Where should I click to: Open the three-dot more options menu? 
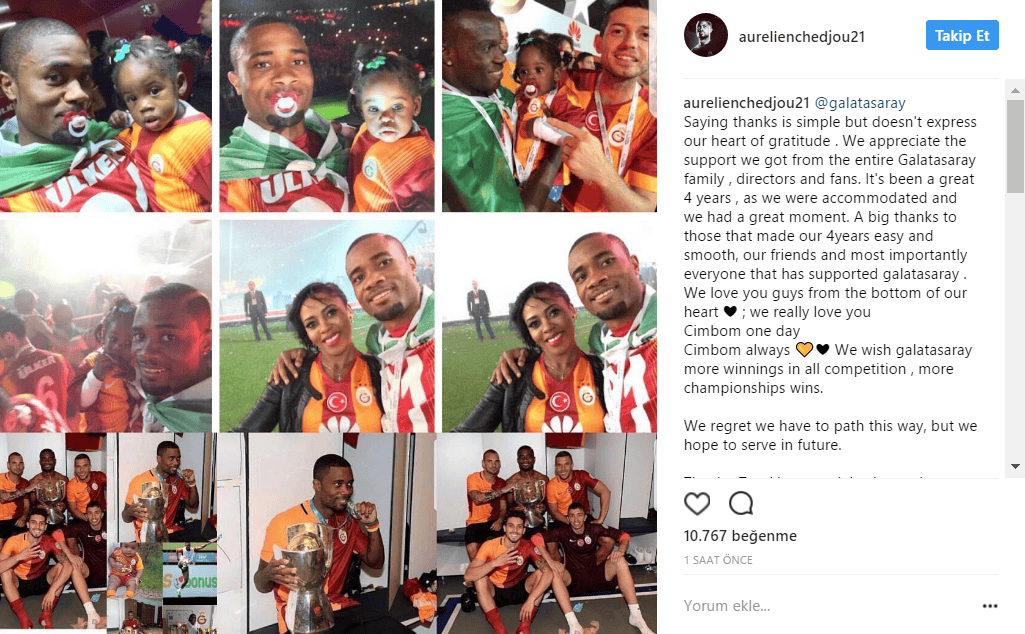click(990, 606)
